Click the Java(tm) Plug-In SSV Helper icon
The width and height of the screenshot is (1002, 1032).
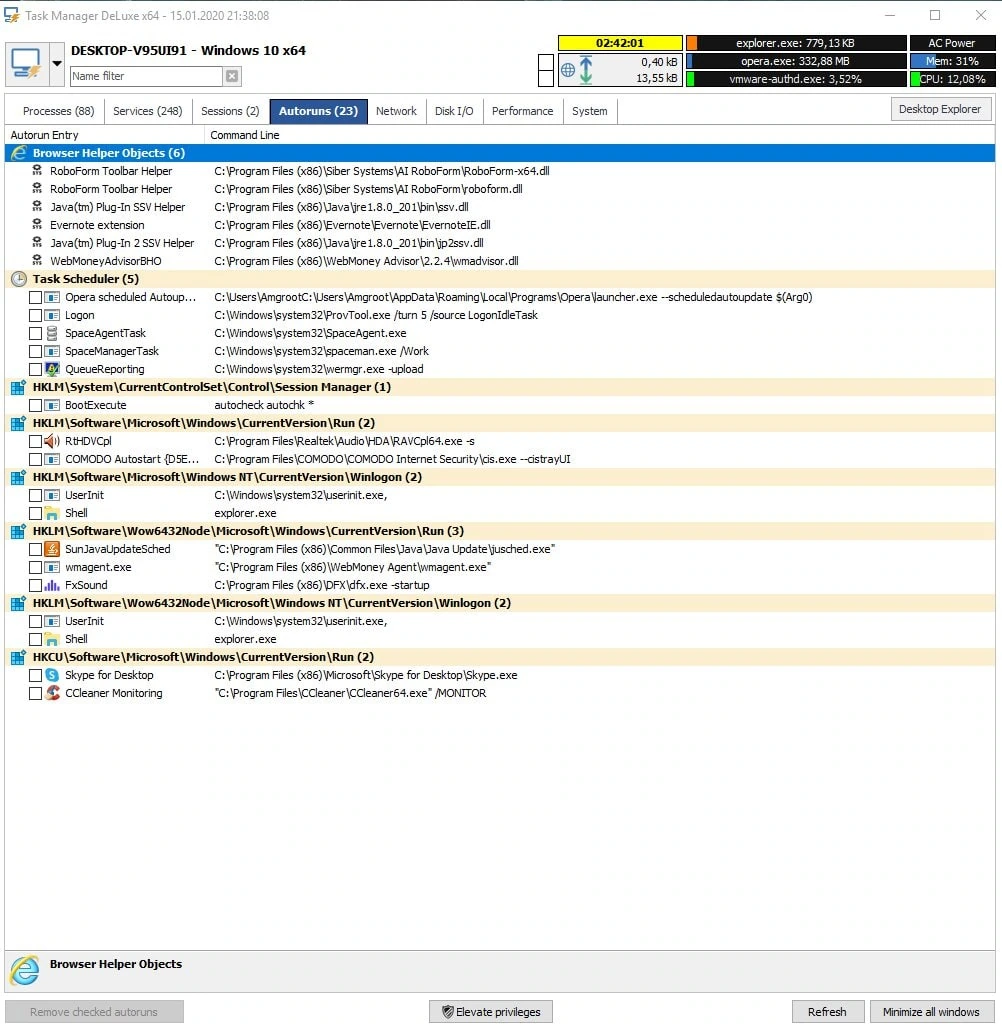[38, 207]
